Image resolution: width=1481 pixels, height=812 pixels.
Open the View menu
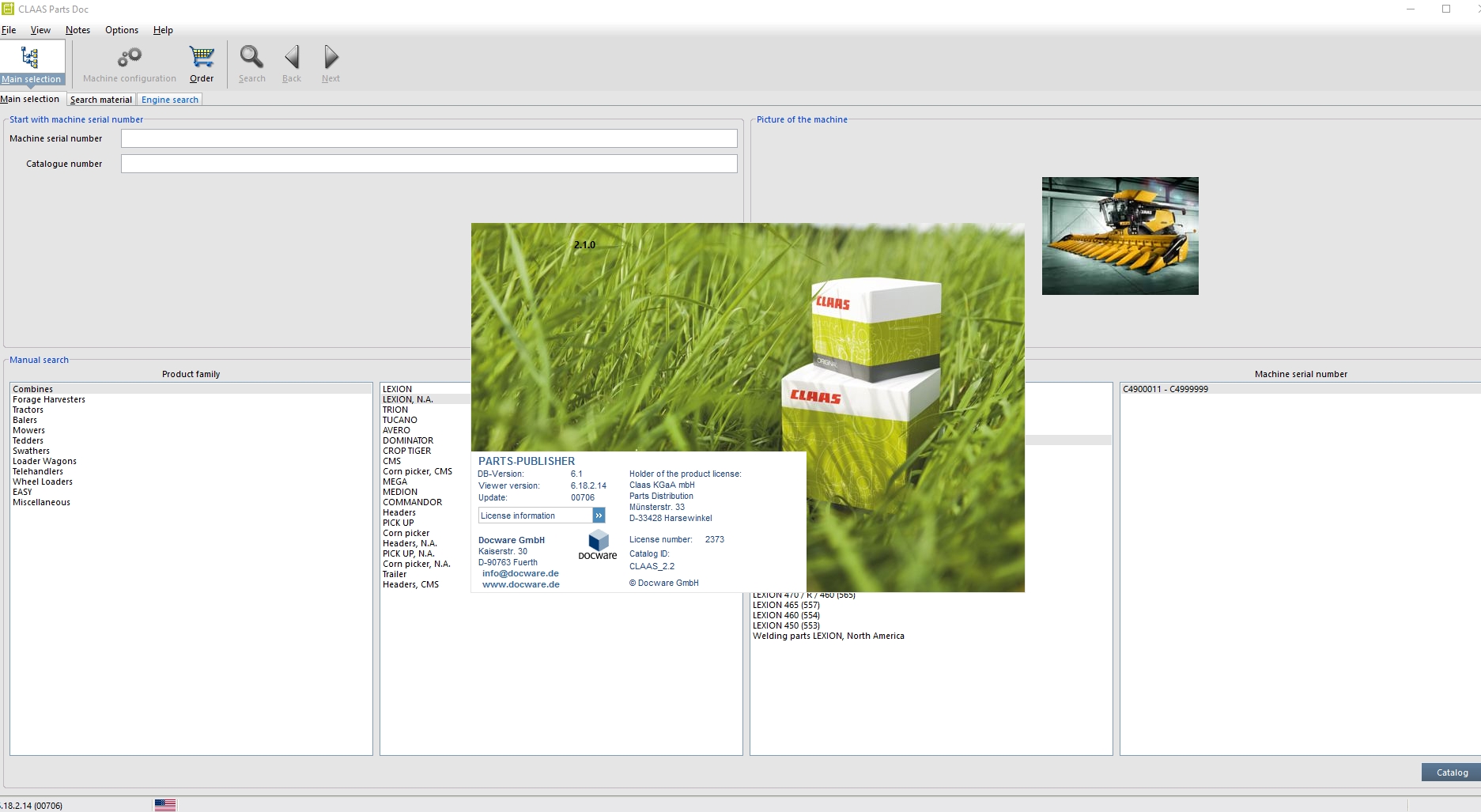(x=40, y=30)
